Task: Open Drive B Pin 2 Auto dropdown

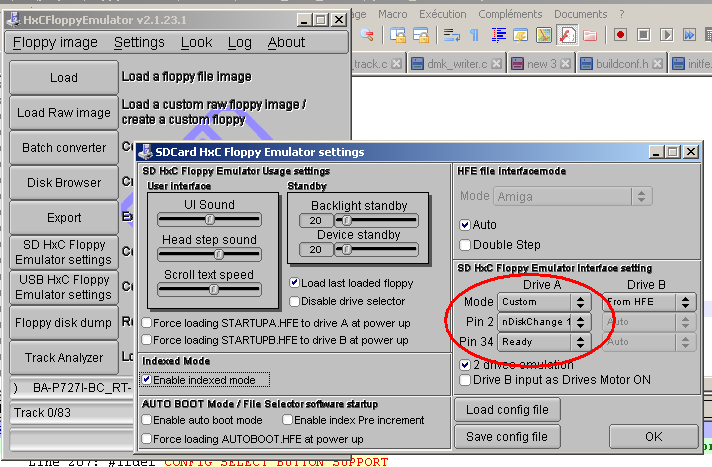Action: [649, 322]
